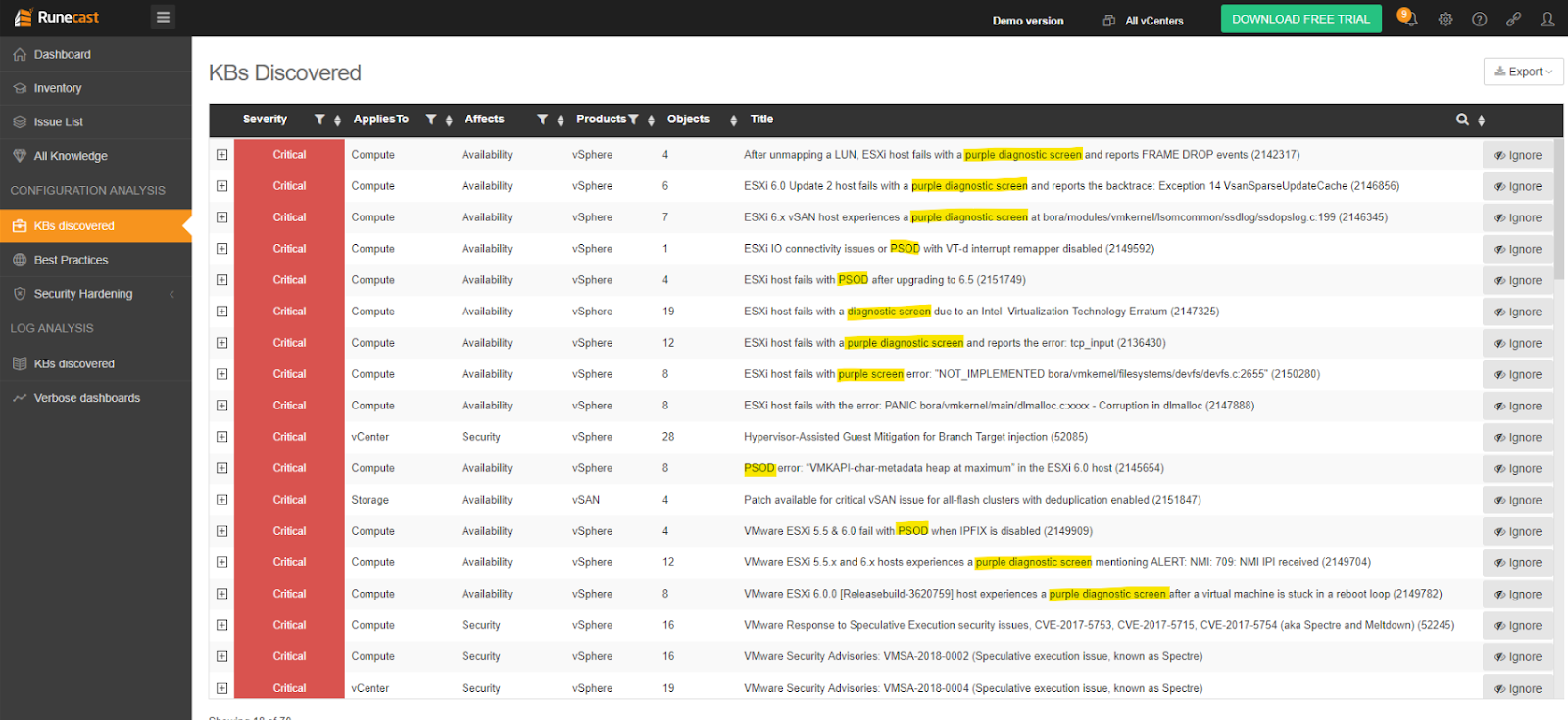1568x720 pixels.
Task: Click the All vCenters icon
Action: pos(1109,21)
